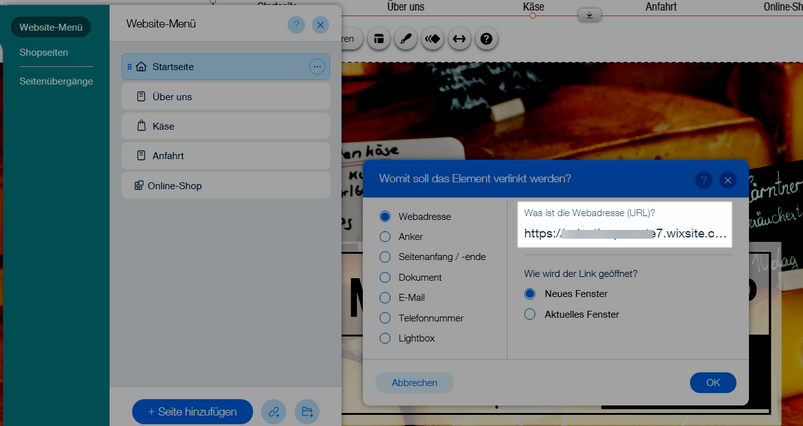Click the shopping bag icon beside Käse
803x426 pixels.
click(141, 126)
